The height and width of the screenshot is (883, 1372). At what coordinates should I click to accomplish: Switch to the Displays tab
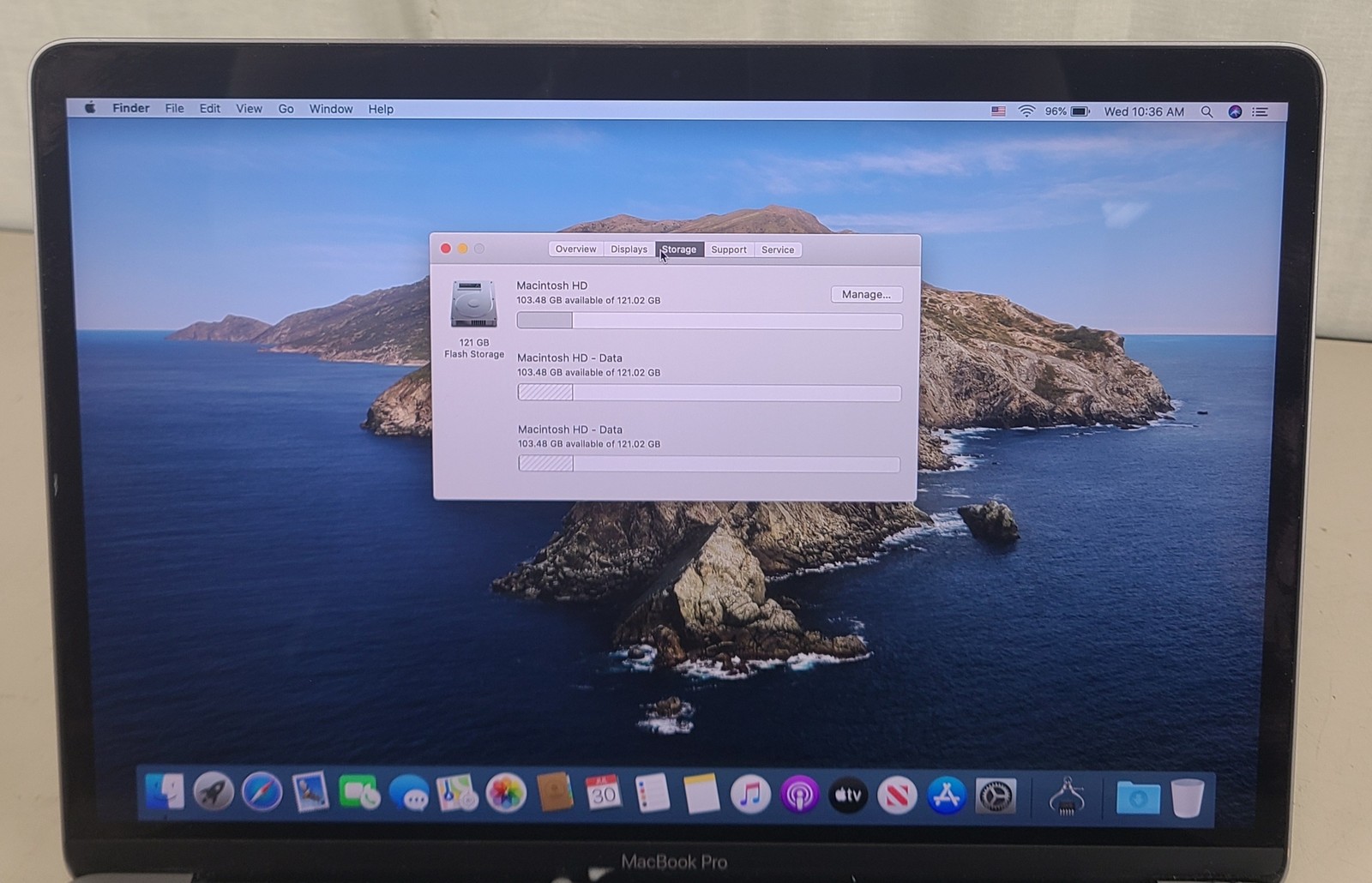(629, 249)
